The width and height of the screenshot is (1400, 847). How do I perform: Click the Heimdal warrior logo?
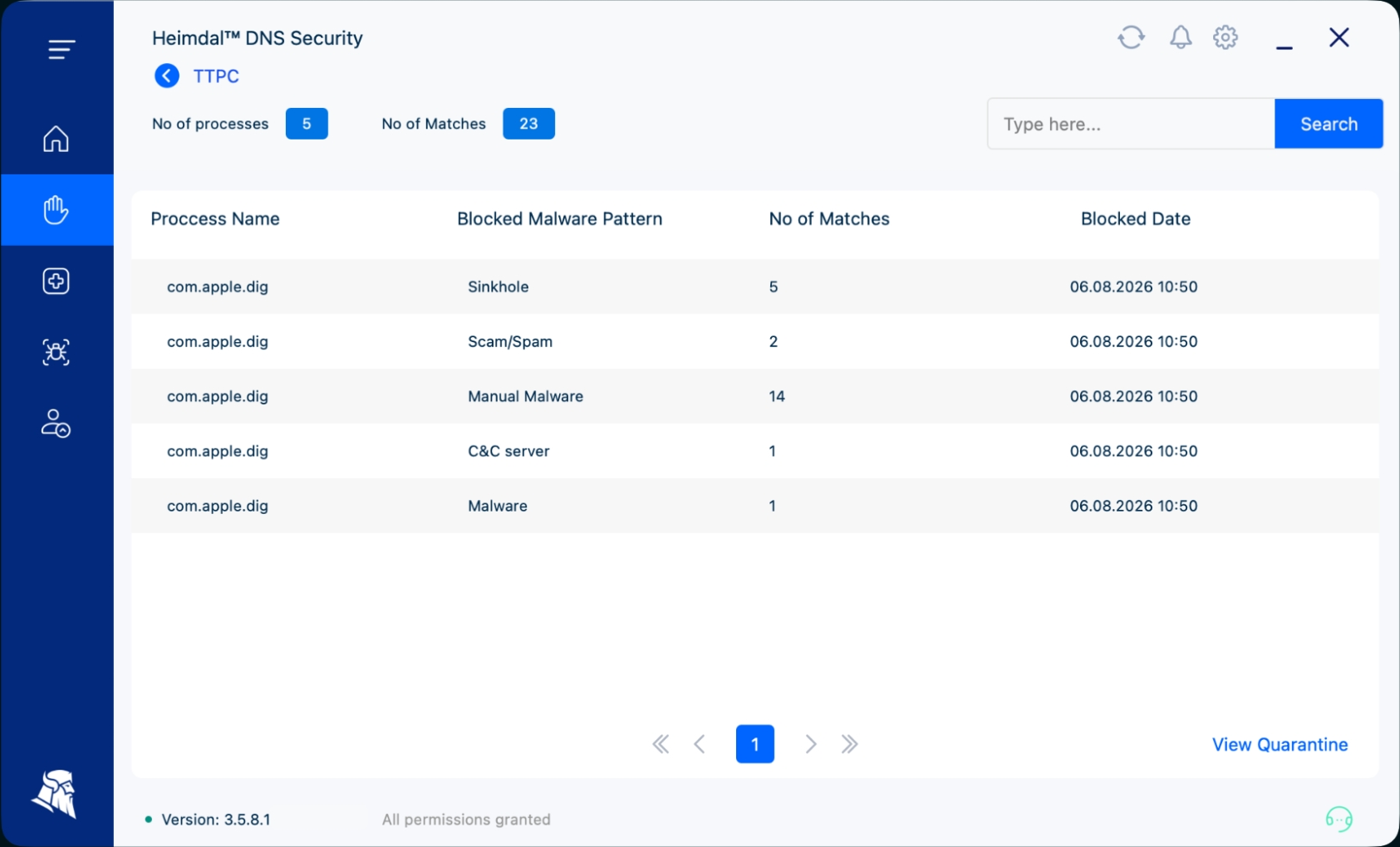coord(56,793)
